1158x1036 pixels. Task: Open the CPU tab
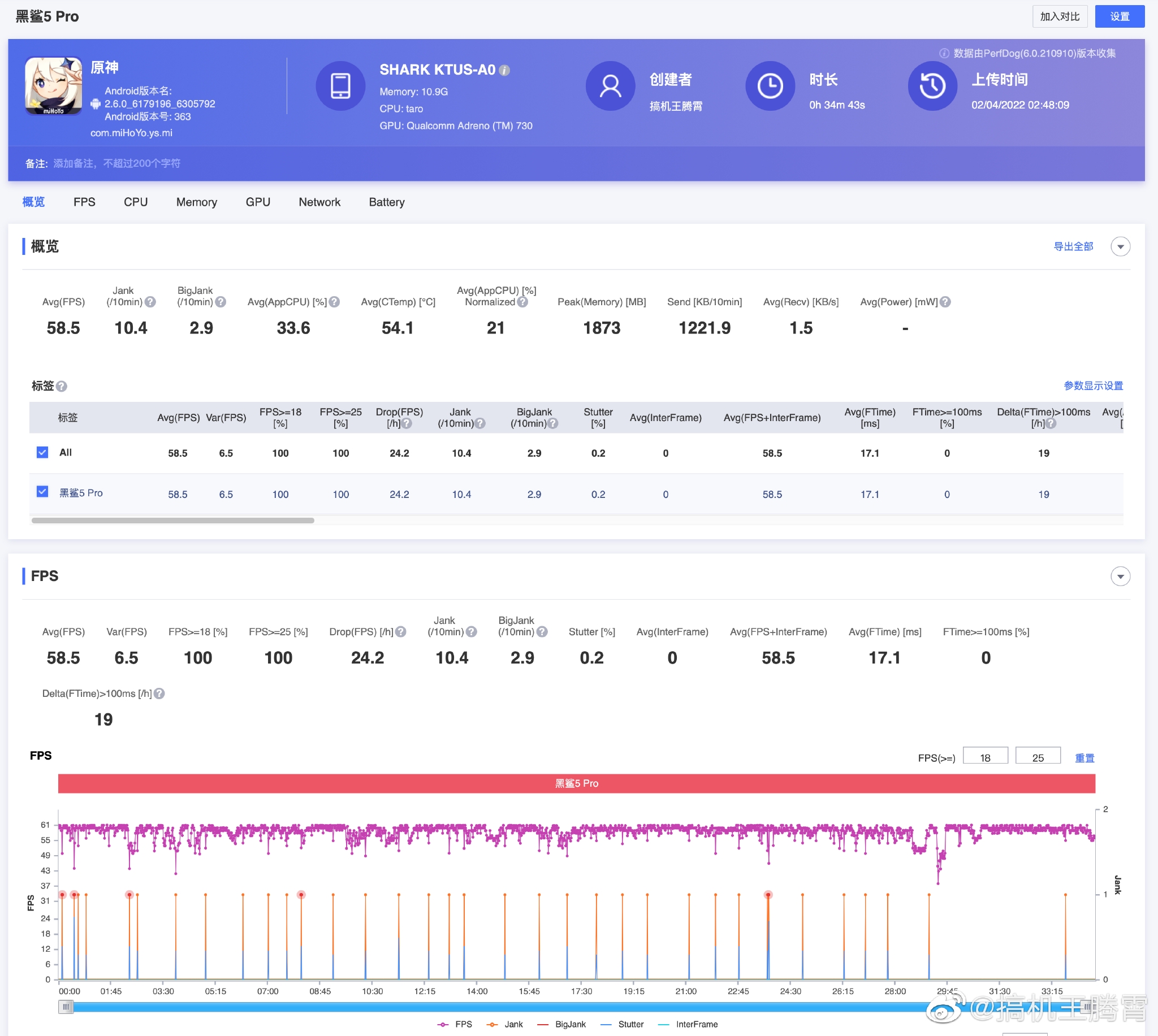pos(136,202)
